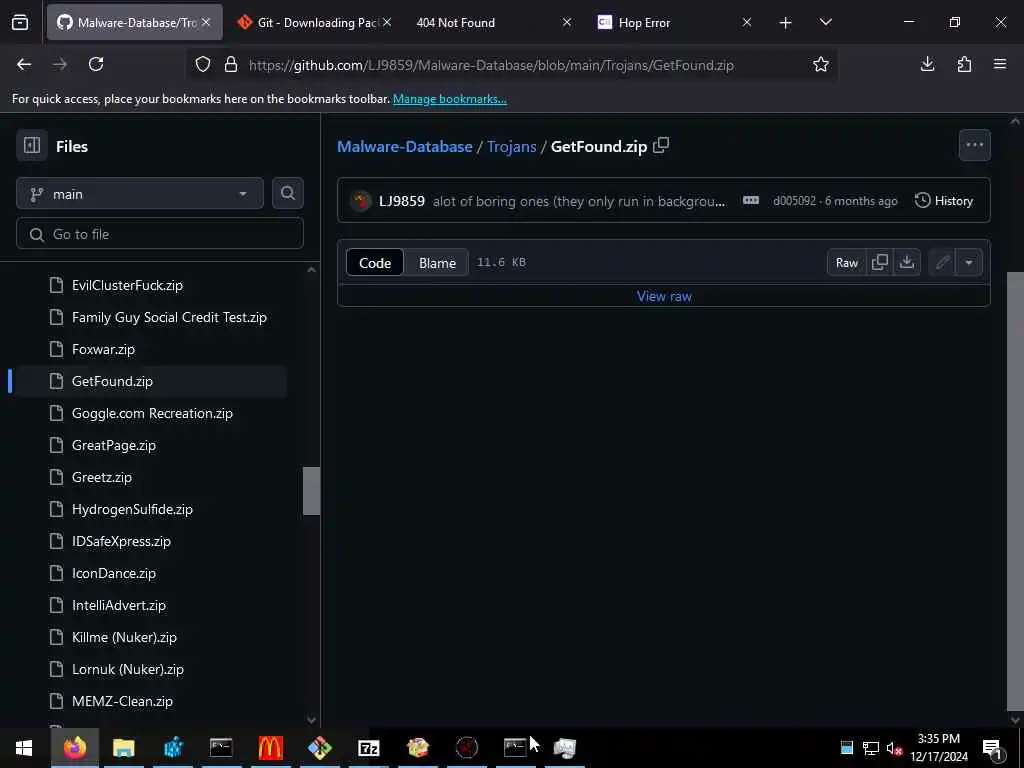The width and height of the screenshot is (1024, 768).
Task: Close the 404 Not Found tab
Action: (567, 22)
